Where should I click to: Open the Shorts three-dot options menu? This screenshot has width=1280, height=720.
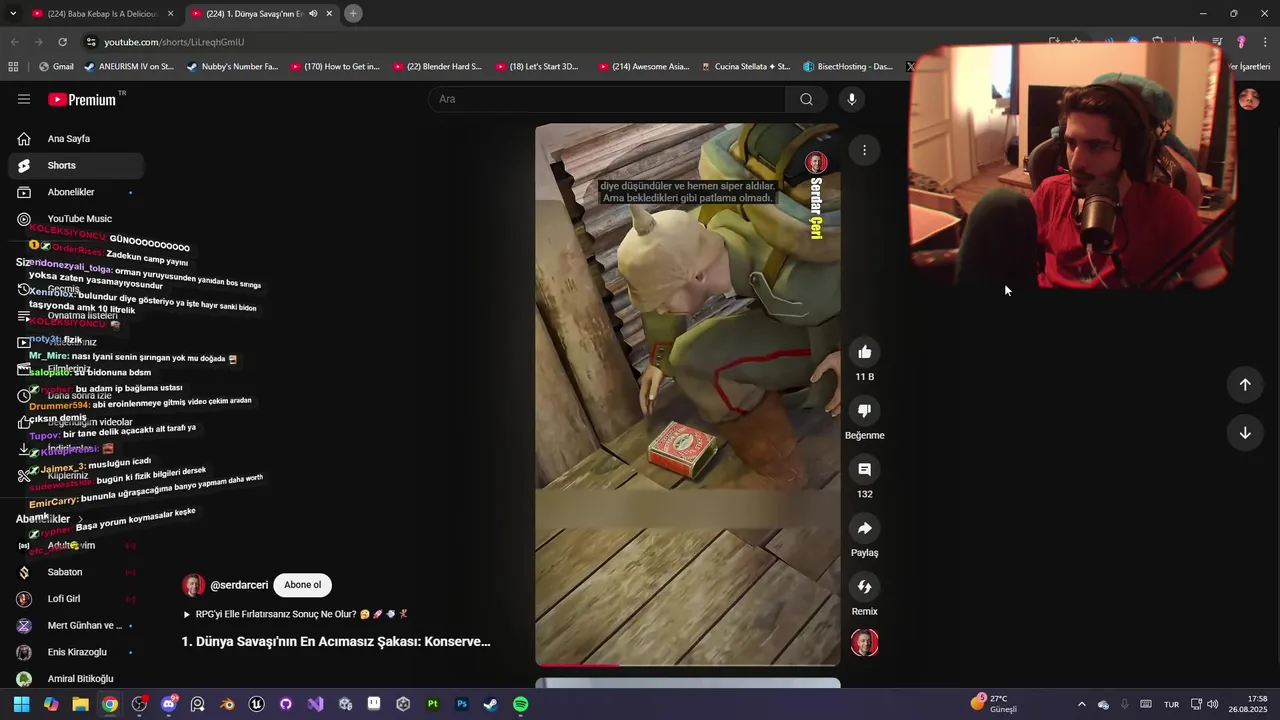(865, 150)
